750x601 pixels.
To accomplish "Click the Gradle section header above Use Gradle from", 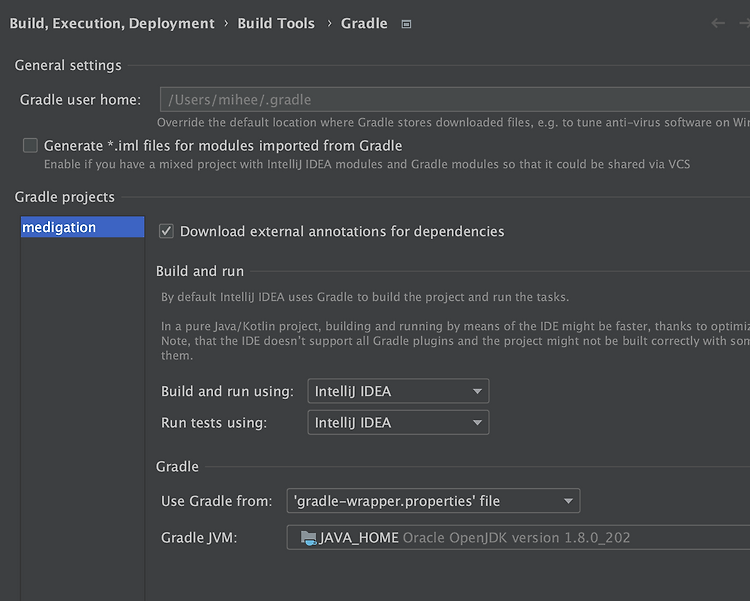I will (177, 467).
